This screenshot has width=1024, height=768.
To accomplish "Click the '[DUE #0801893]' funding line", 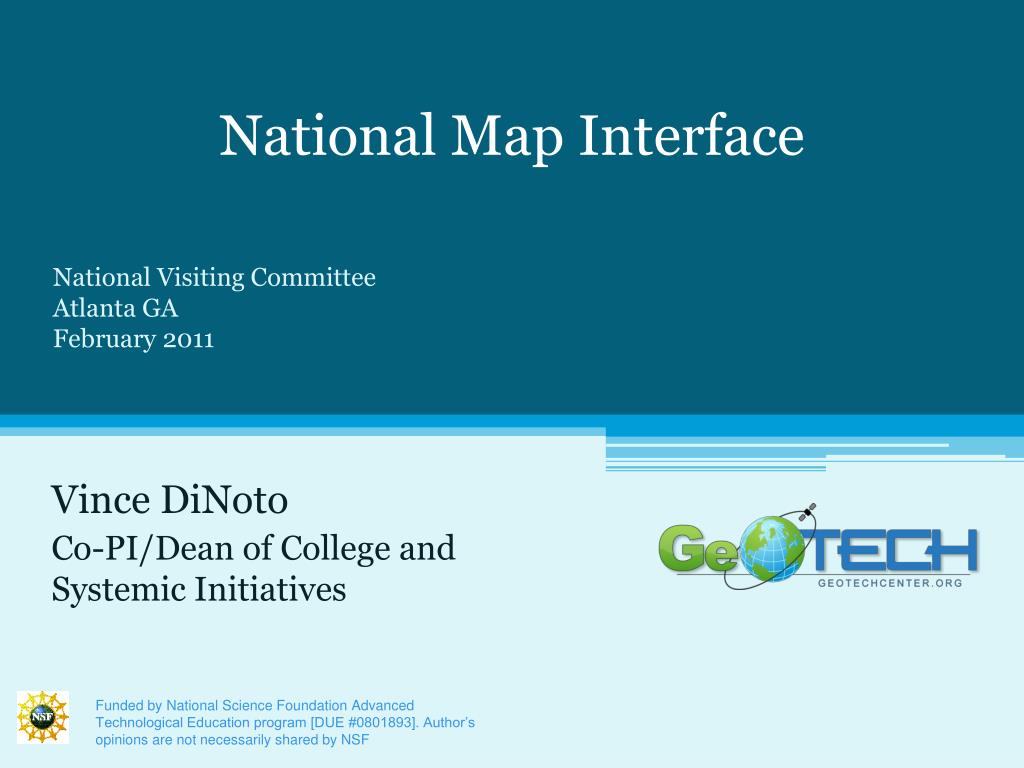I will 285,722.
